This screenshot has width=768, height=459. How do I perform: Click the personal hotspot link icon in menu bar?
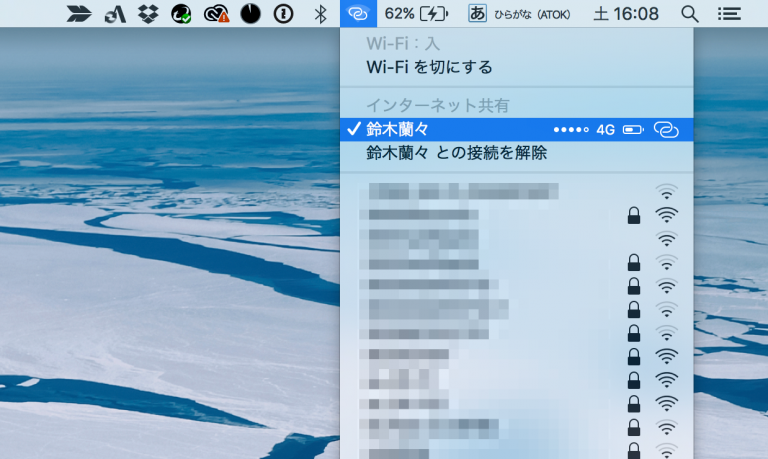pyautogui.click(x=358, y=14)
